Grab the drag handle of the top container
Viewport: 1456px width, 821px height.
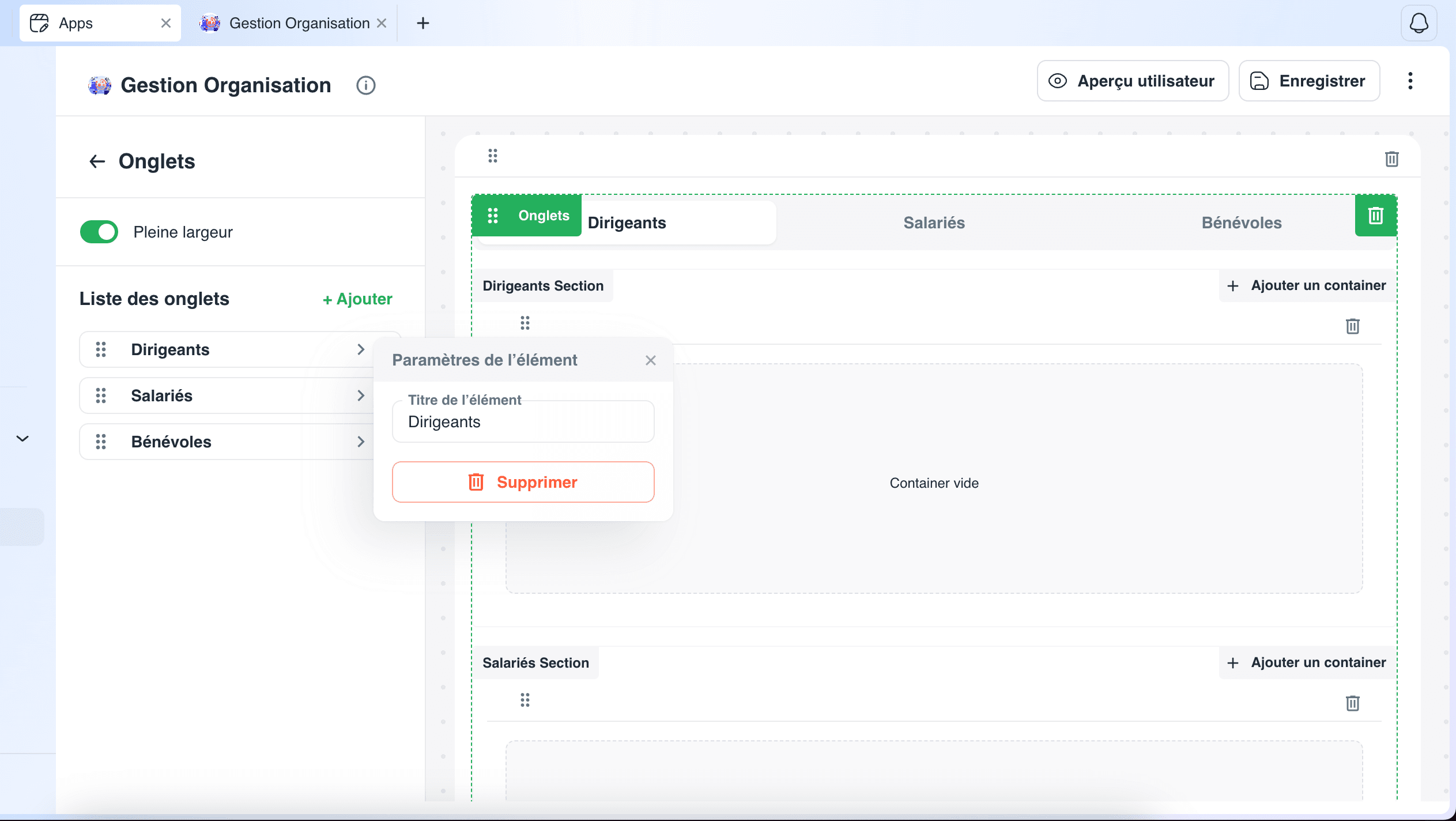coord(492,156)
